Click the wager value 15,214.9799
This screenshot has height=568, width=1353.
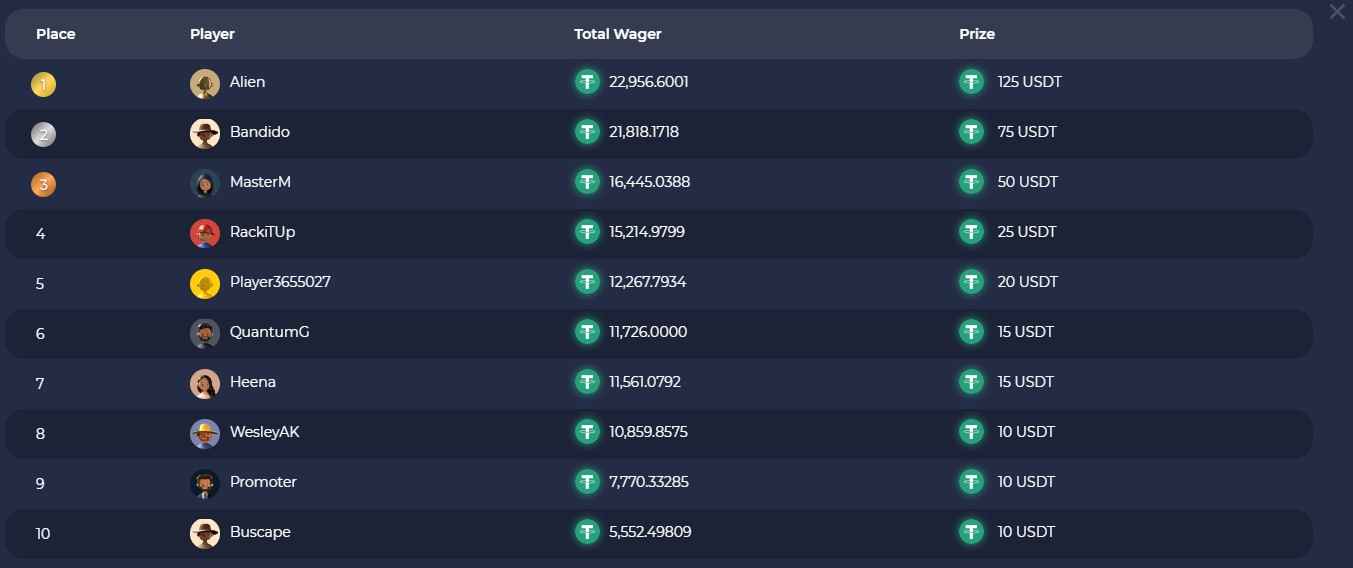647,232
